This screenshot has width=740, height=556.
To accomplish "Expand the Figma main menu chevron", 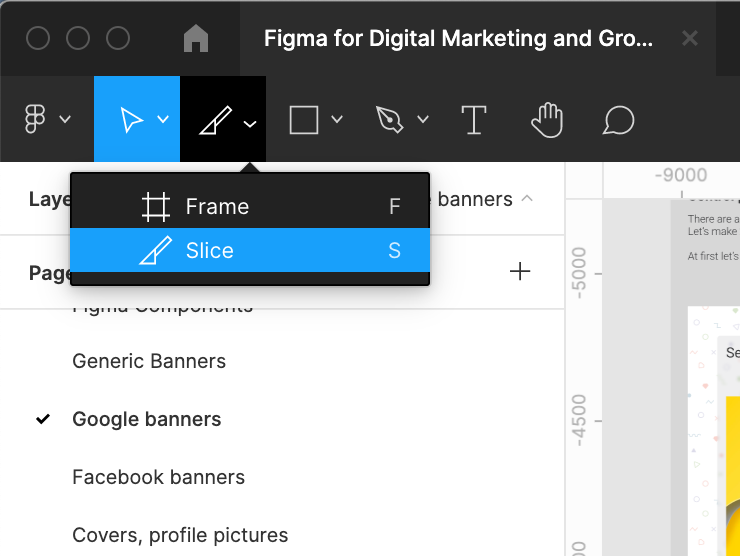I will tap(65, 119).
